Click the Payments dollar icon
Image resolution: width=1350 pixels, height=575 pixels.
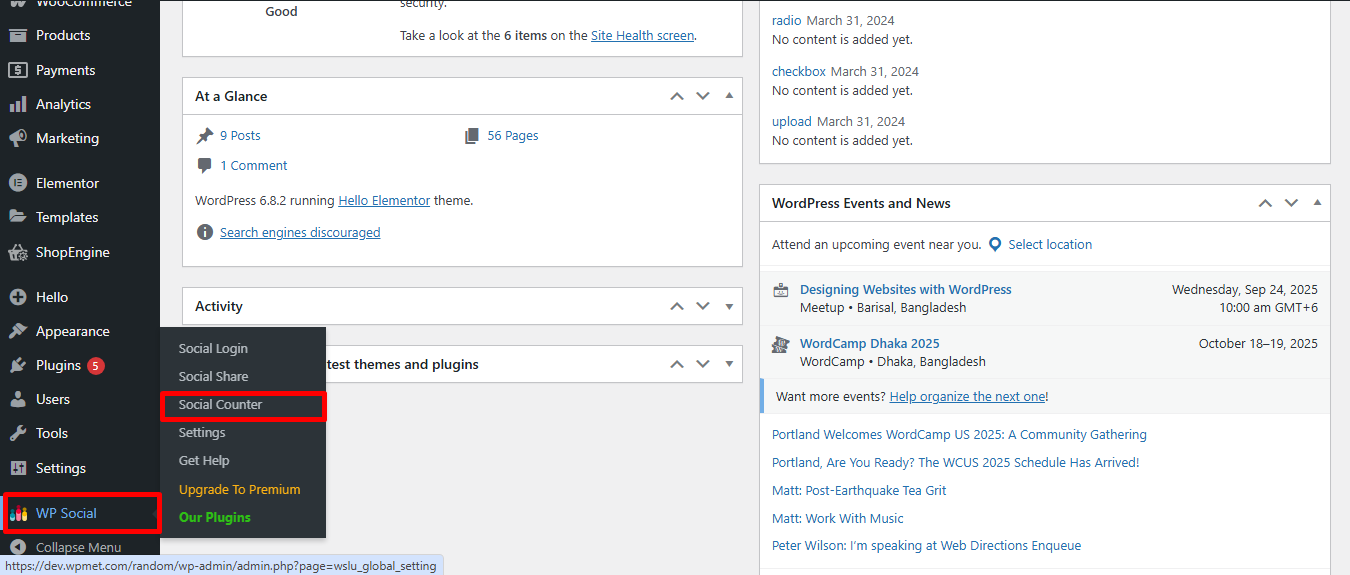17,70
